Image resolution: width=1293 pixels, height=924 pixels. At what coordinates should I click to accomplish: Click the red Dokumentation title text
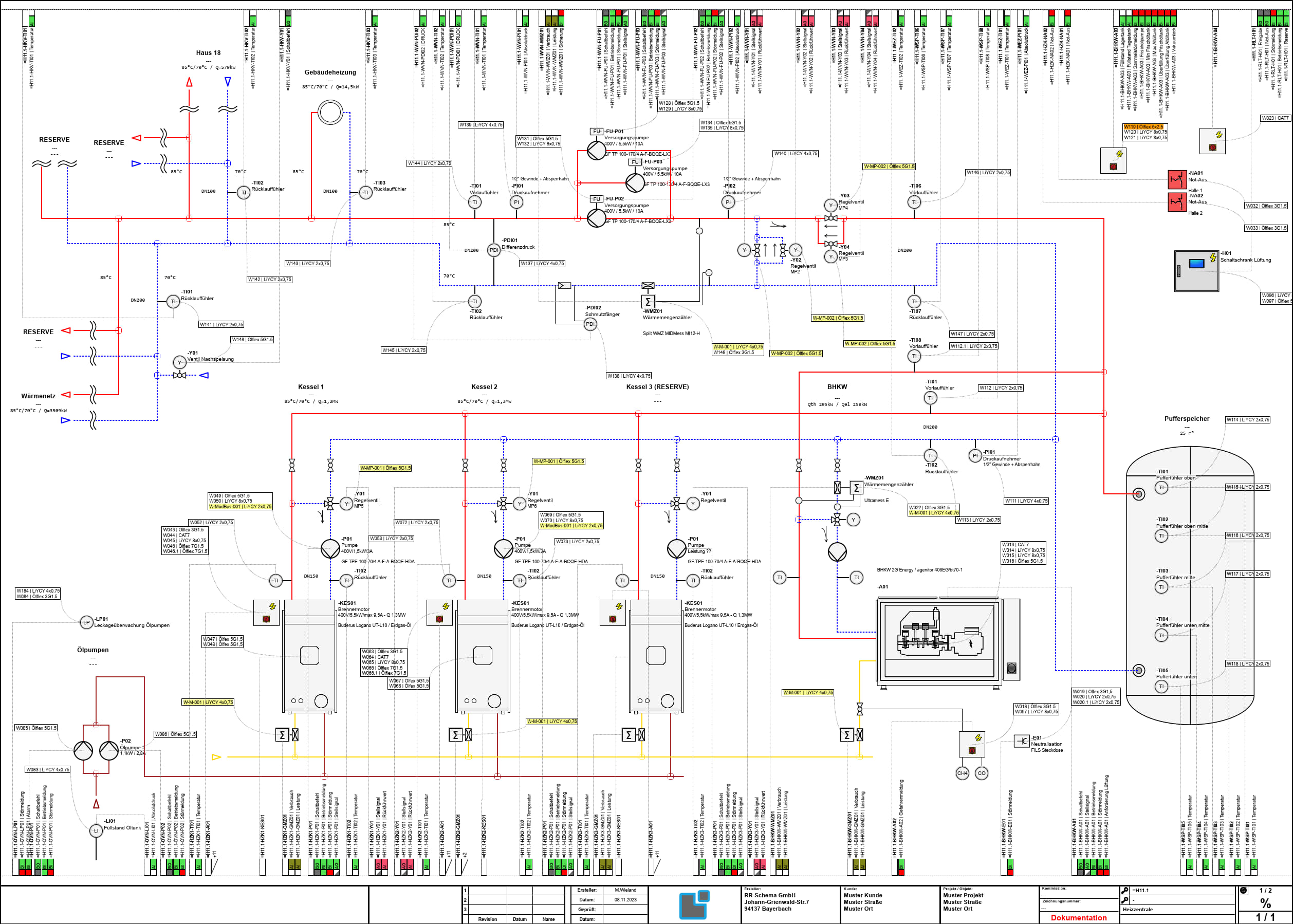(x=1079, y=917)
